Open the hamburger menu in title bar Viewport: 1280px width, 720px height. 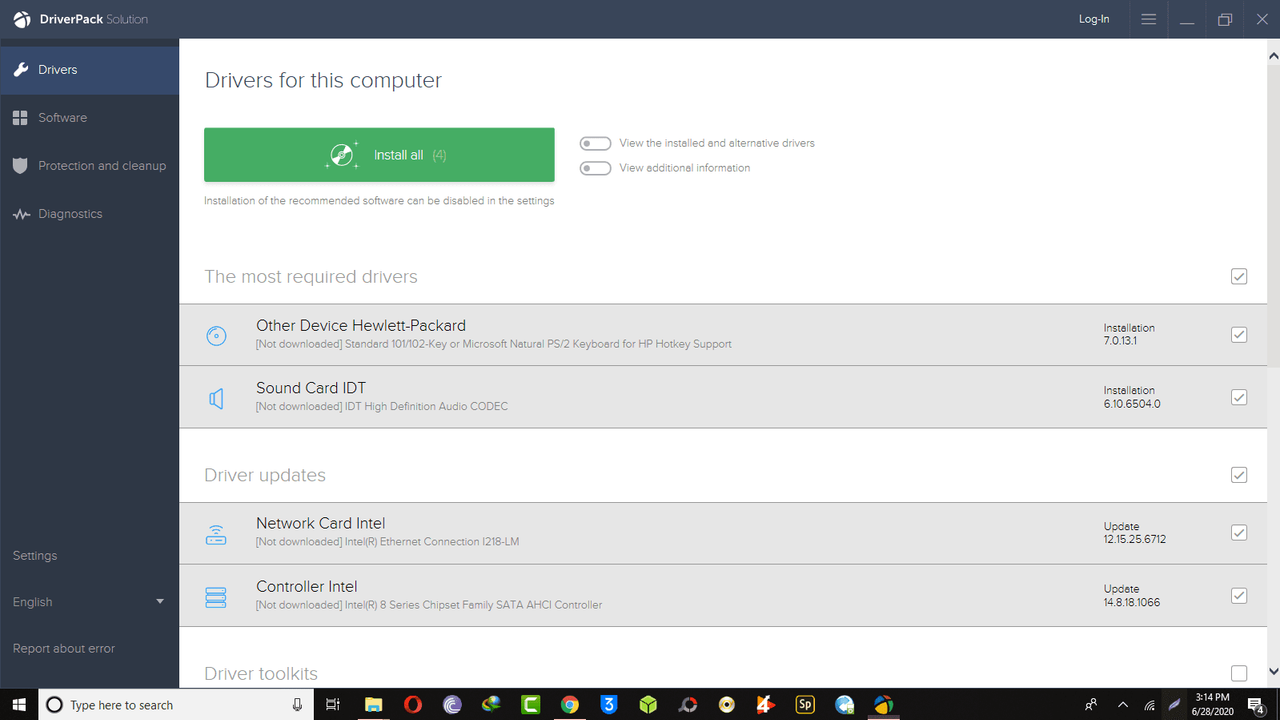tap(1149, 19)
